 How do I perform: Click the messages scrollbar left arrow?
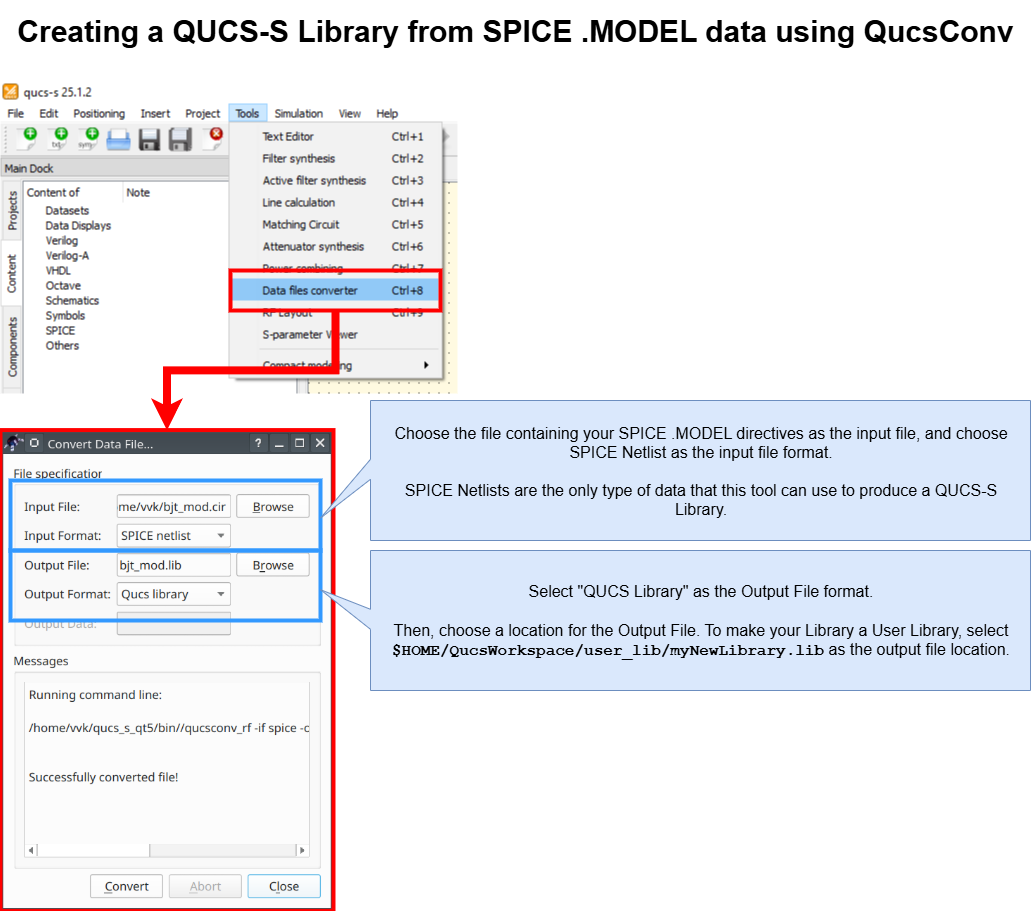(x=31, y=850)
